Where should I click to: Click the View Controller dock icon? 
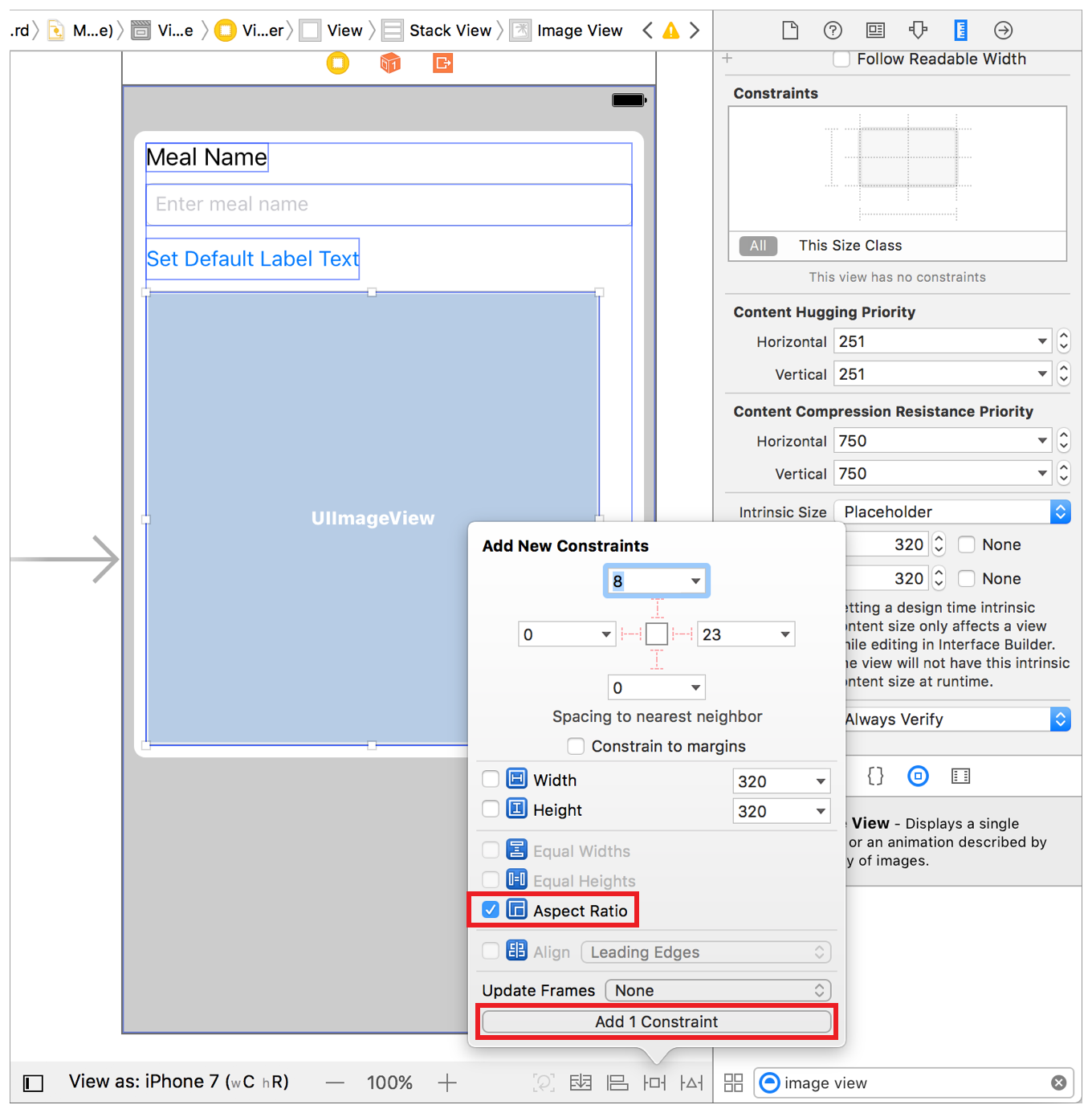click(338, 63)
